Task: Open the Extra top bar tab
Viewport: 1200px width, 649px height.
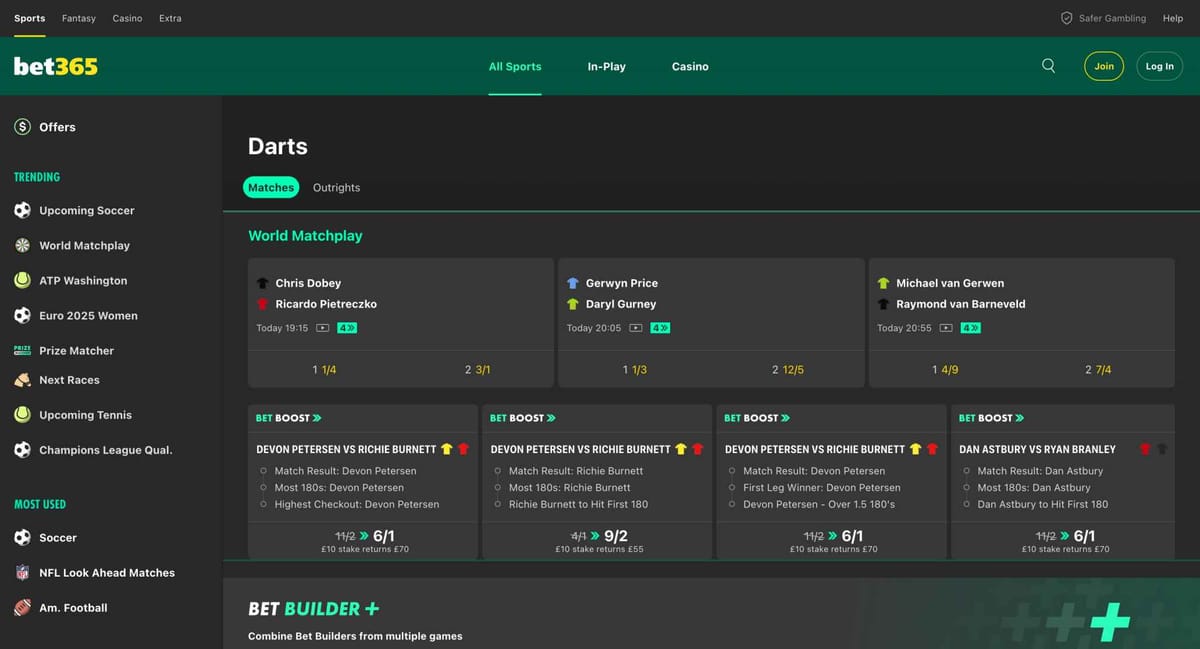Action: 170,18
